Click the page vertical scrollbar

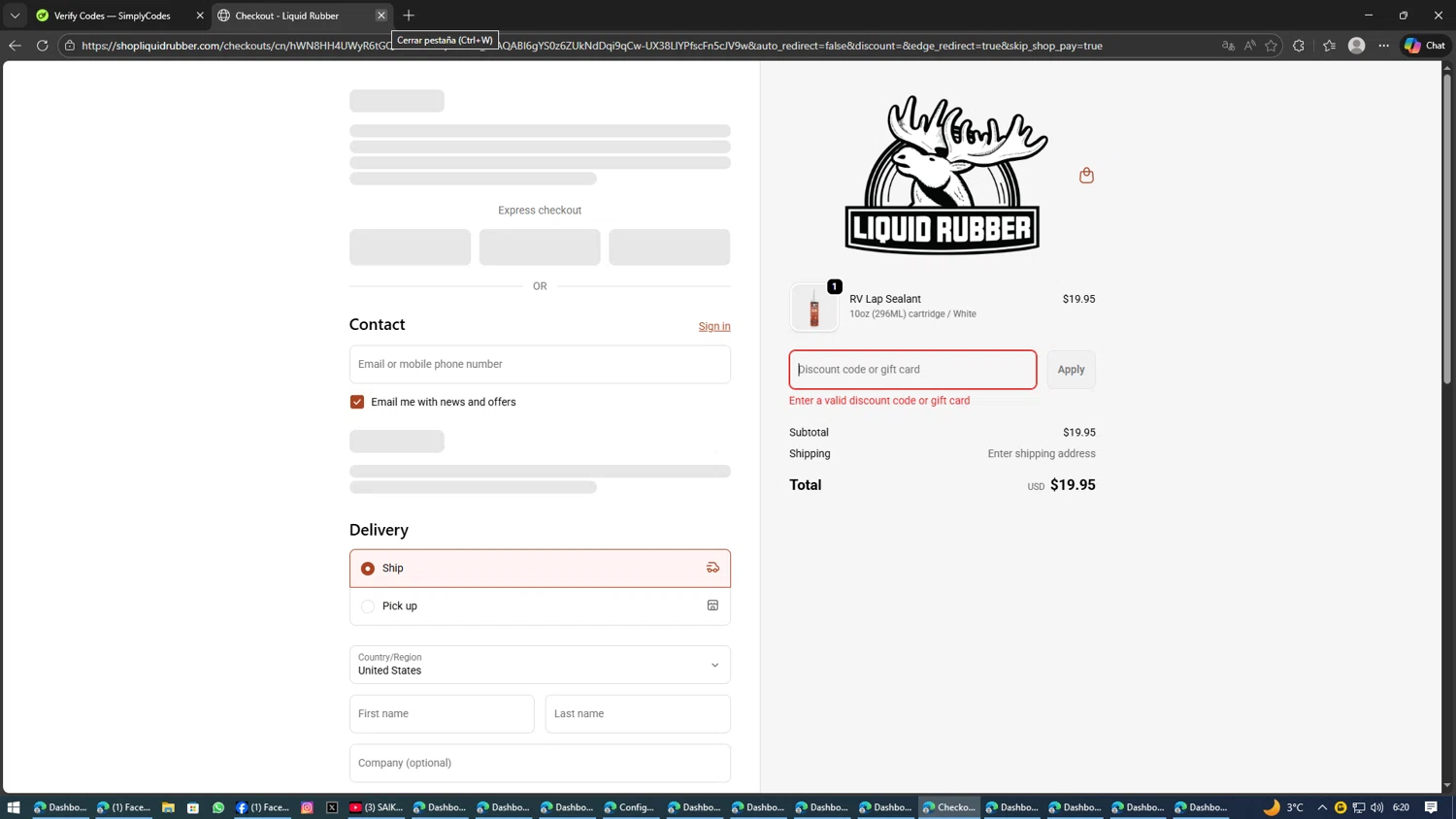1447,228
